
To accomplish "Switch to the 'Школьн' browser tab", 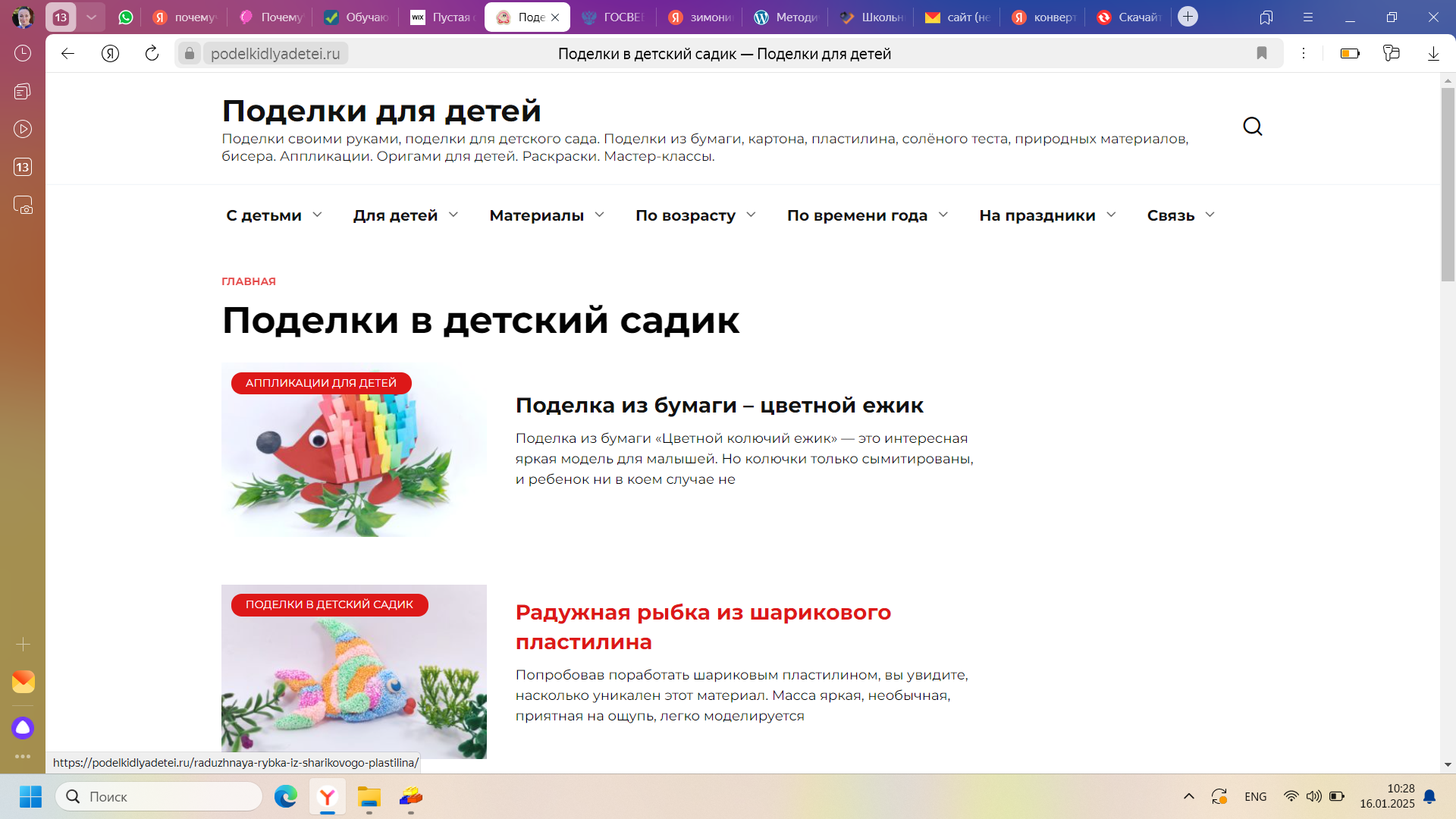I will click(871, 17).
